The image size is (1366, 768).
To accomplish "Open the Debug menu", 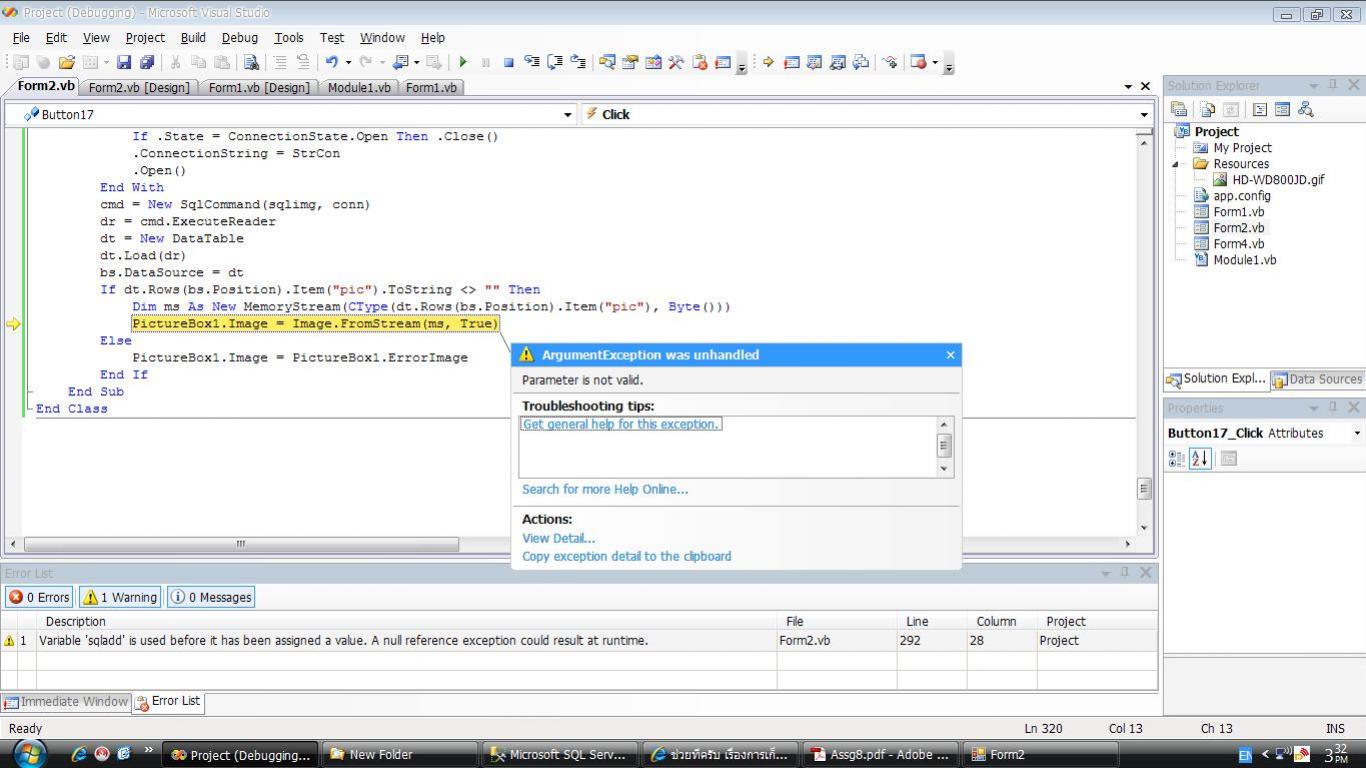I will (x=239, y=37).
